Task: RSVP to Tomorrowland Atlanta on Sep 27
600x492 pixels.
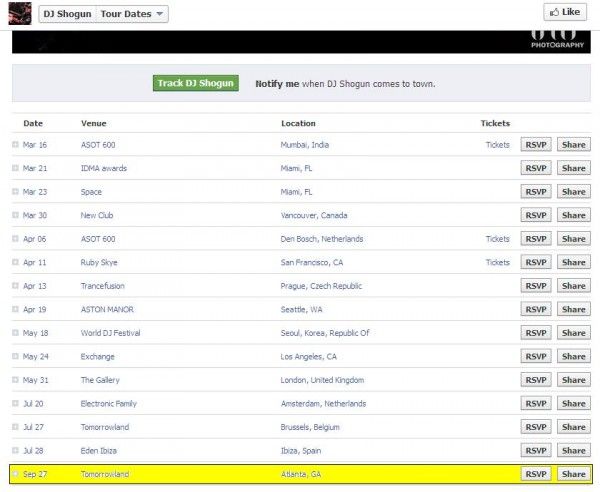Action: coord(536,474)
